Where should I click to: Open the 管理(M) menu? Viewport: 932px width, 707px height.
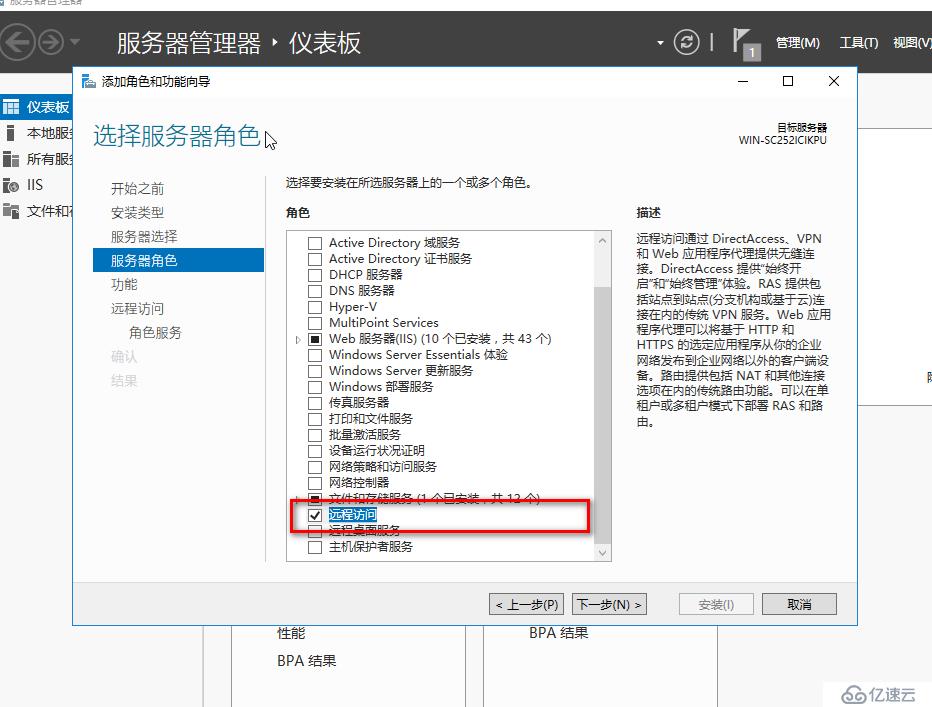(797, 42)
